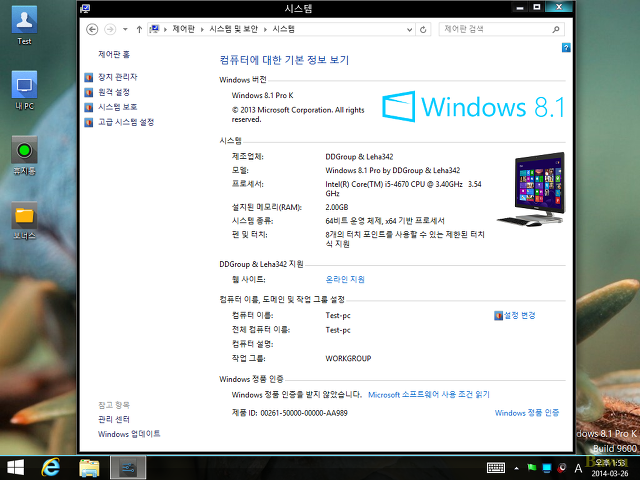Toggle the IME input mode A indicator

(578, 468)
